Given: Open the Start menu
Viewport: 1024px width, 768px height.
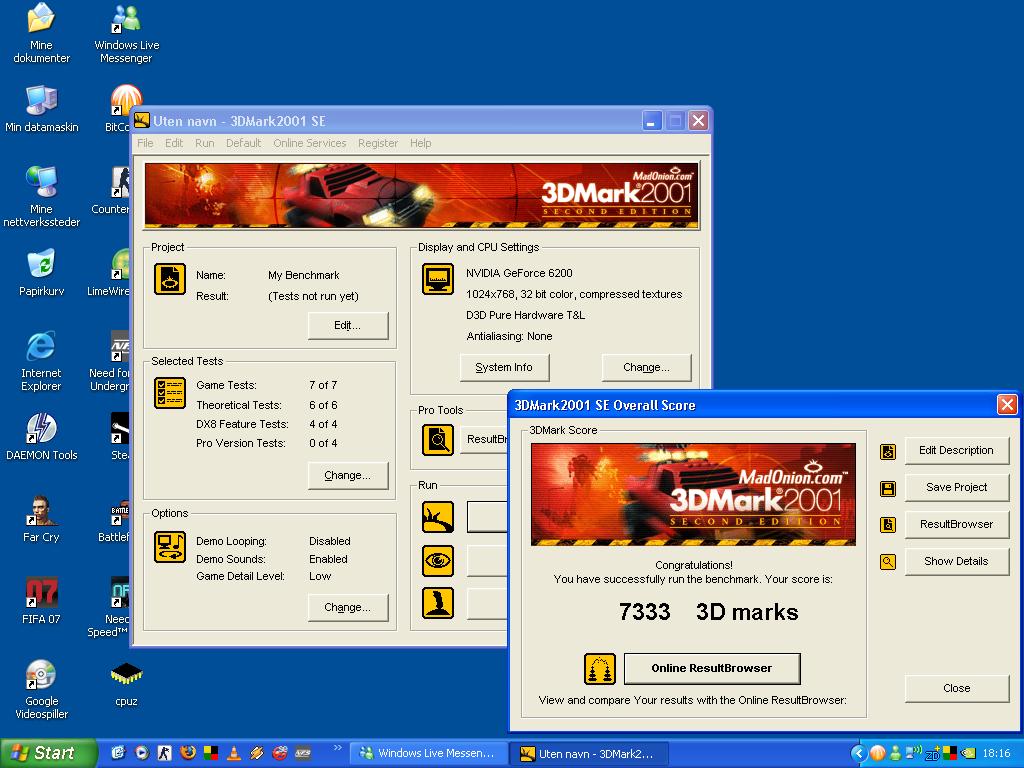Looking at the screenshot, I should tap(48, 753).
